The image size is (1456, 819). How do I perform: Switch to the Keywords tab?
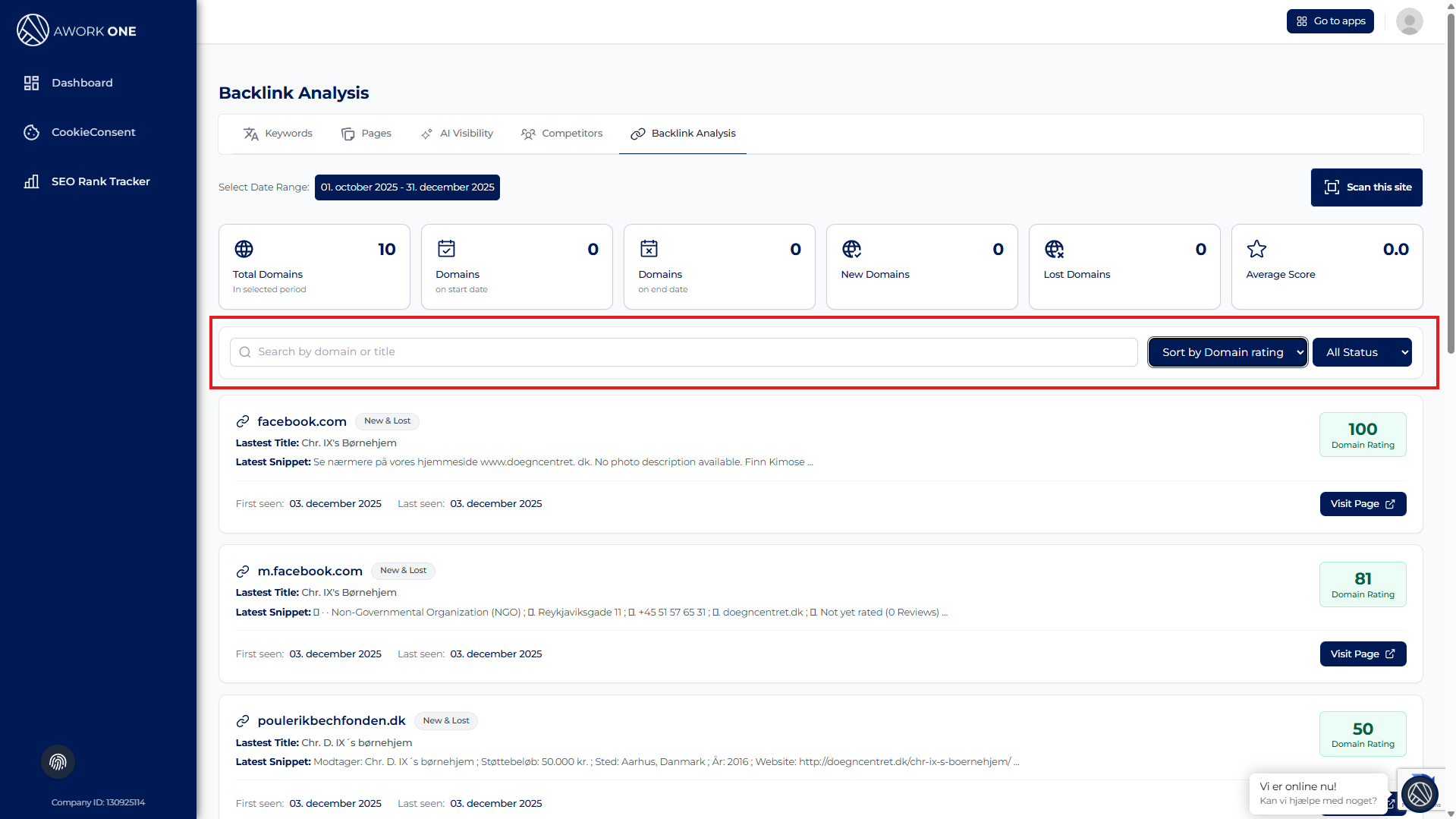tap(278, 134)
